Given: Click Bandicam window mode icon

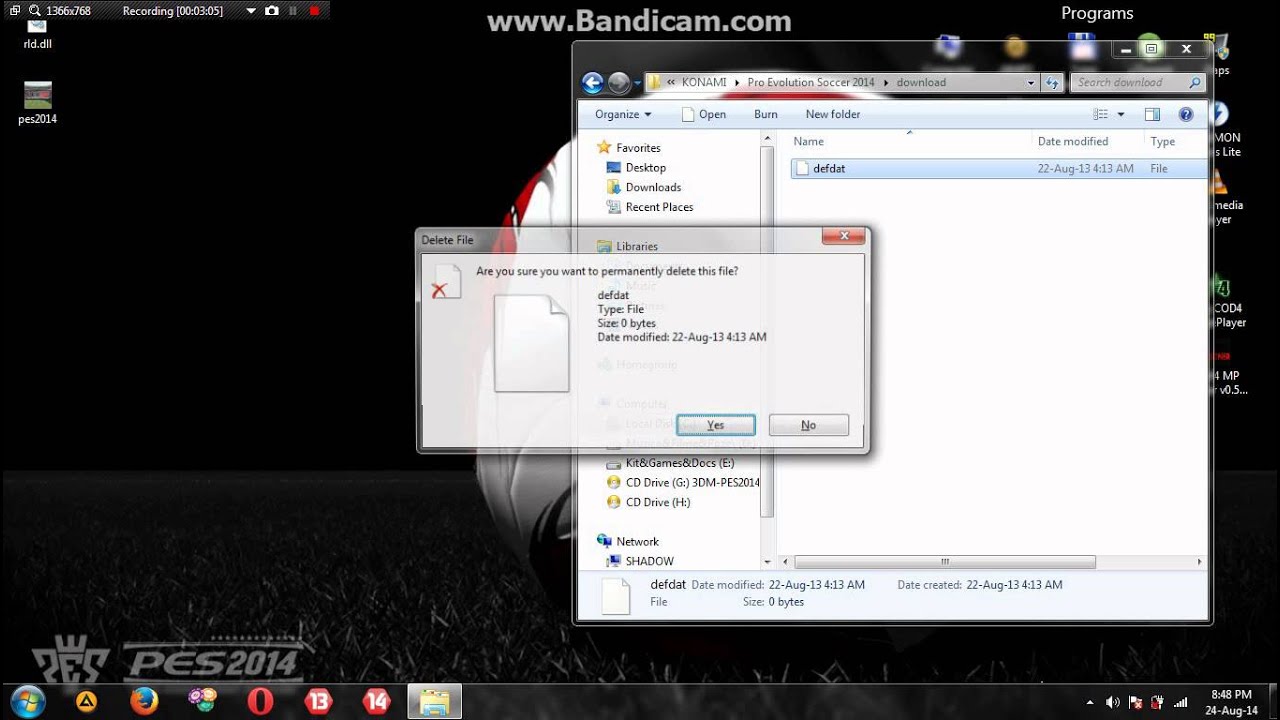Looking at the screenshot, I should (14, 11).
